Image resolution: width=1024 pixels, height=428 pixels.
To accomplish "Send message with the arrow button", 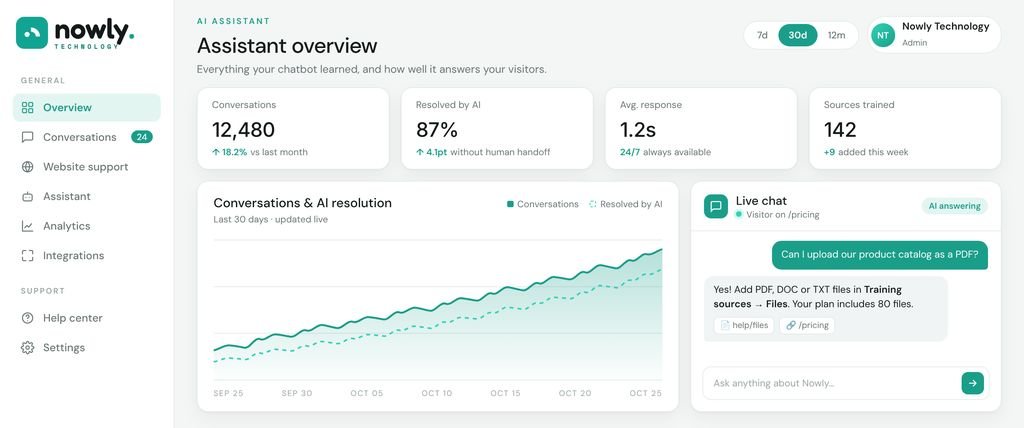I will 972,384.
